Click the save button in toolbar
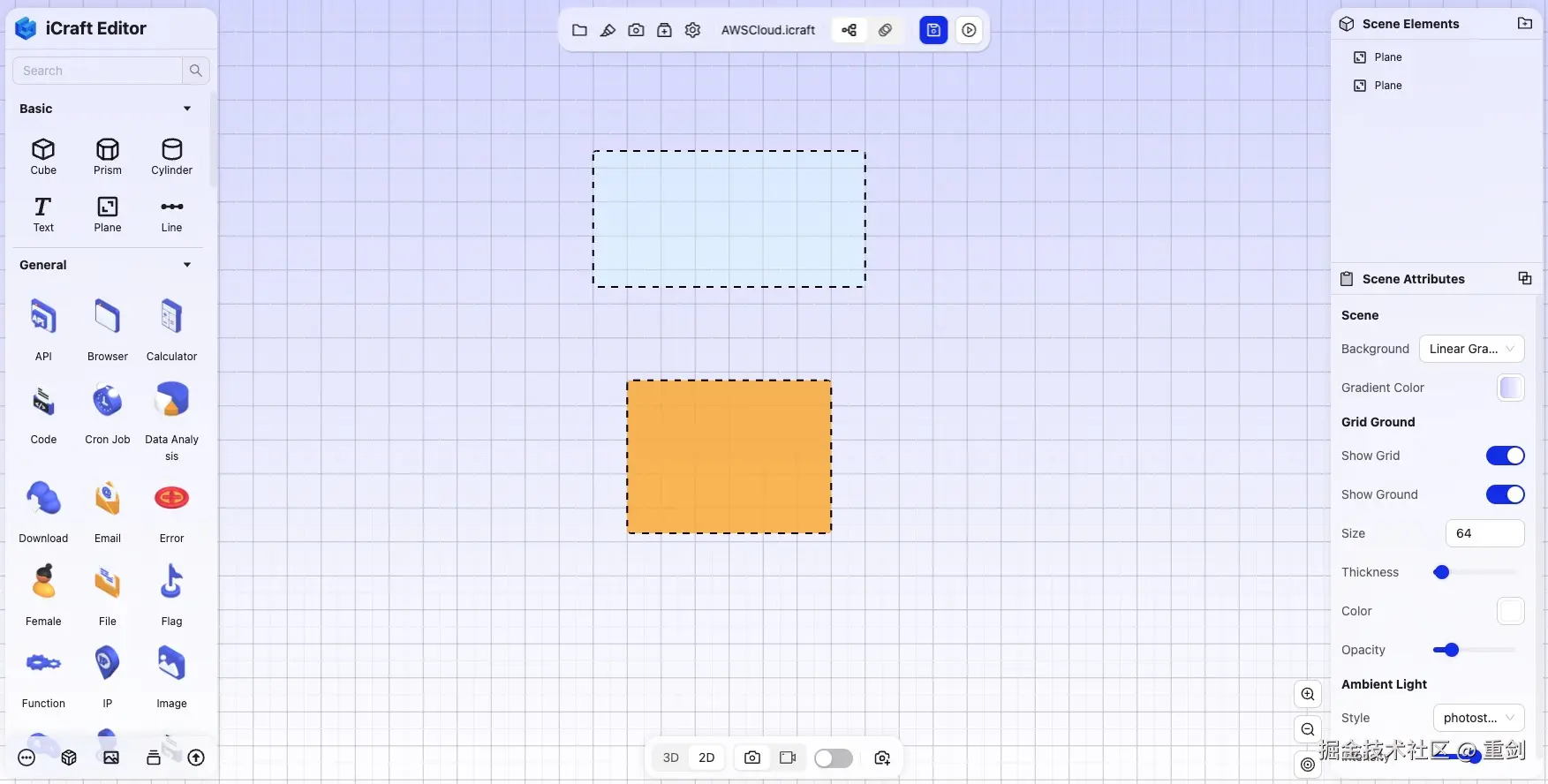This screenshot has width=1548, height=784. pyautogui.click(x=933, y=30)
